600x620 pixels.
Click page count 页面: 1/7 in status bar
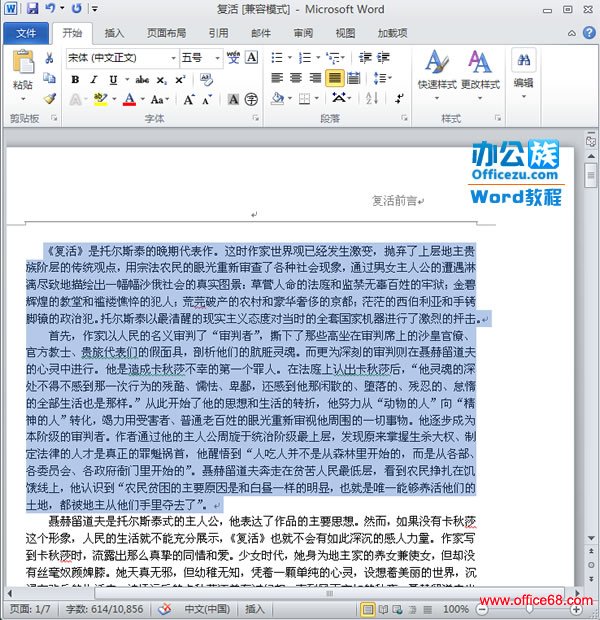point(30,609)
